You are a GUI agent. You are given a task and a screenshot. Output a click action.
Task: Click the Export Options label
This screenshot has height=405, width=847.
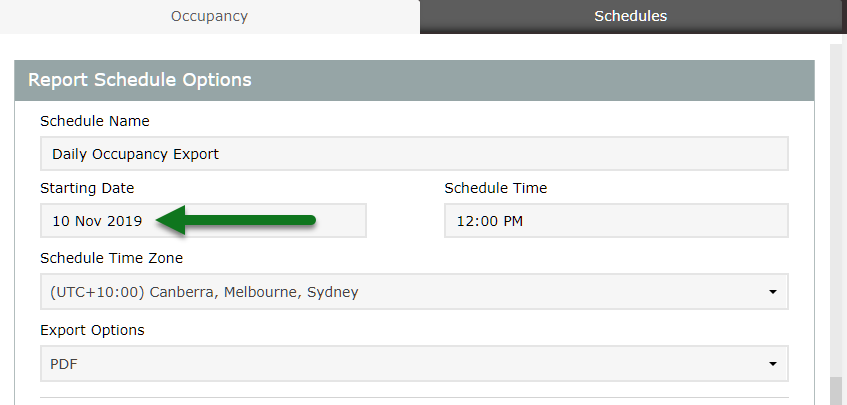point(92,330)
